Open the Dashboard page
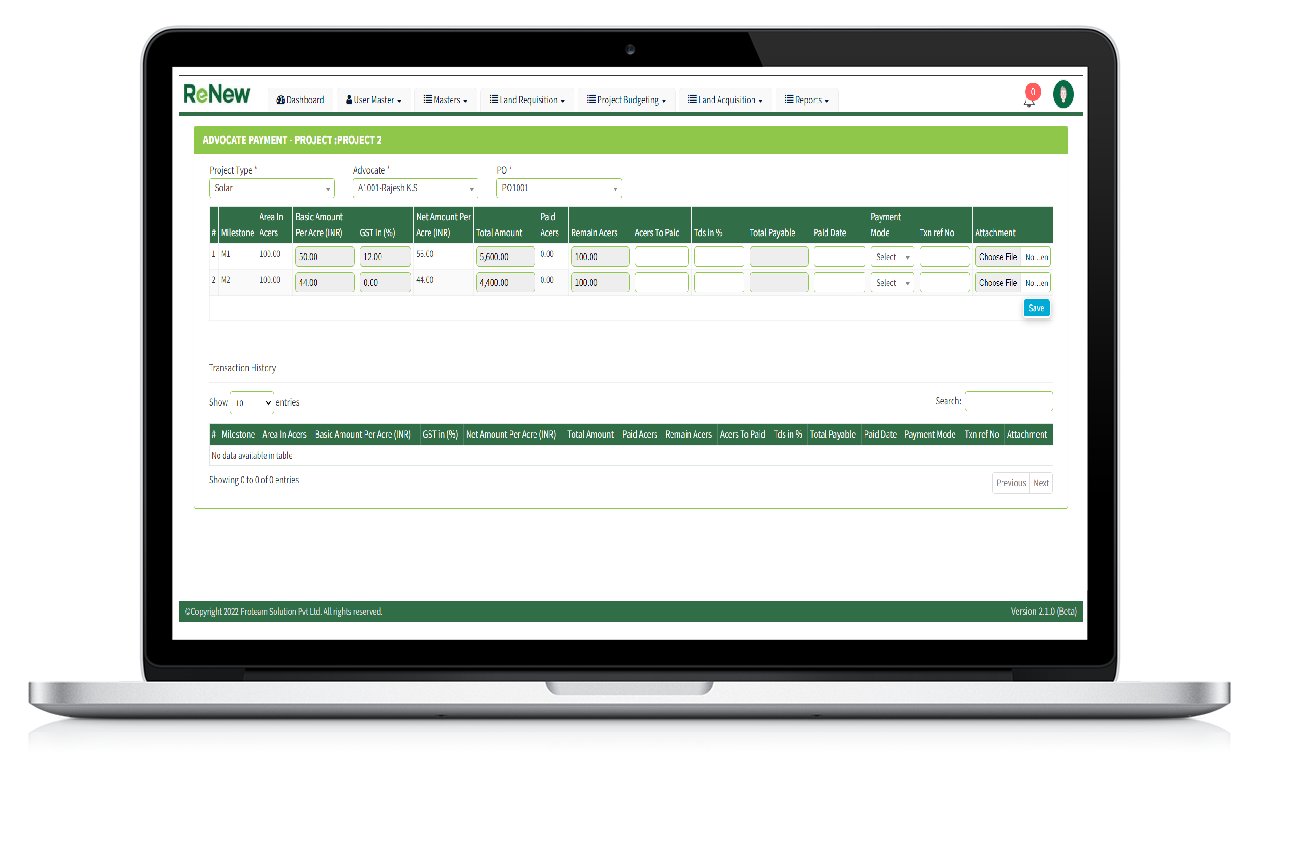1304x866 pixels. coord(300,100)
